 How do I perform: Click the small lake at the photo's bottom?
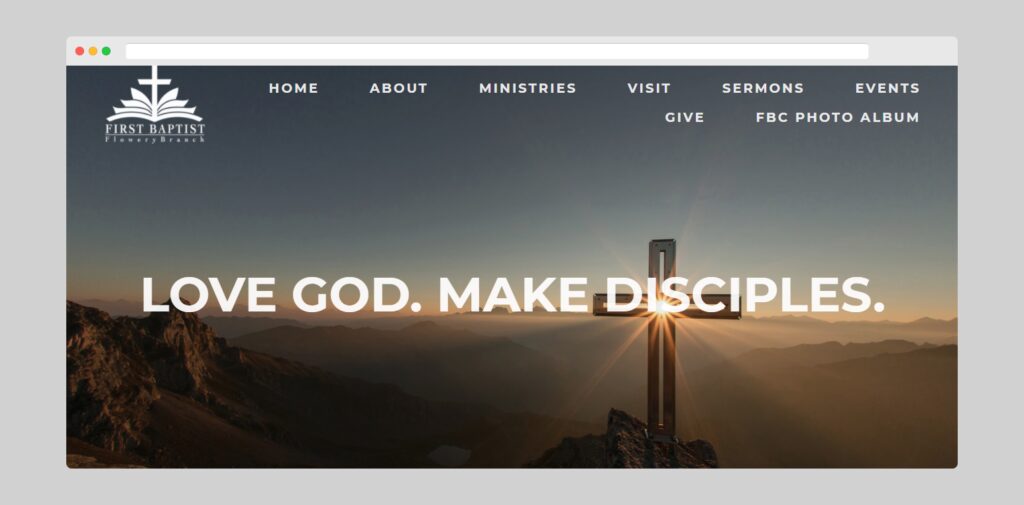(449, 455)
